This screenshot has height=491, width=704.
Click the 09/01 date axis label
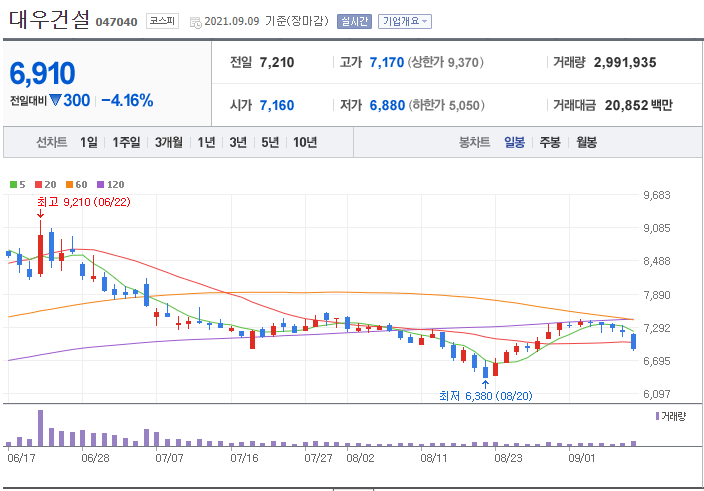click(x=582, y=458)
